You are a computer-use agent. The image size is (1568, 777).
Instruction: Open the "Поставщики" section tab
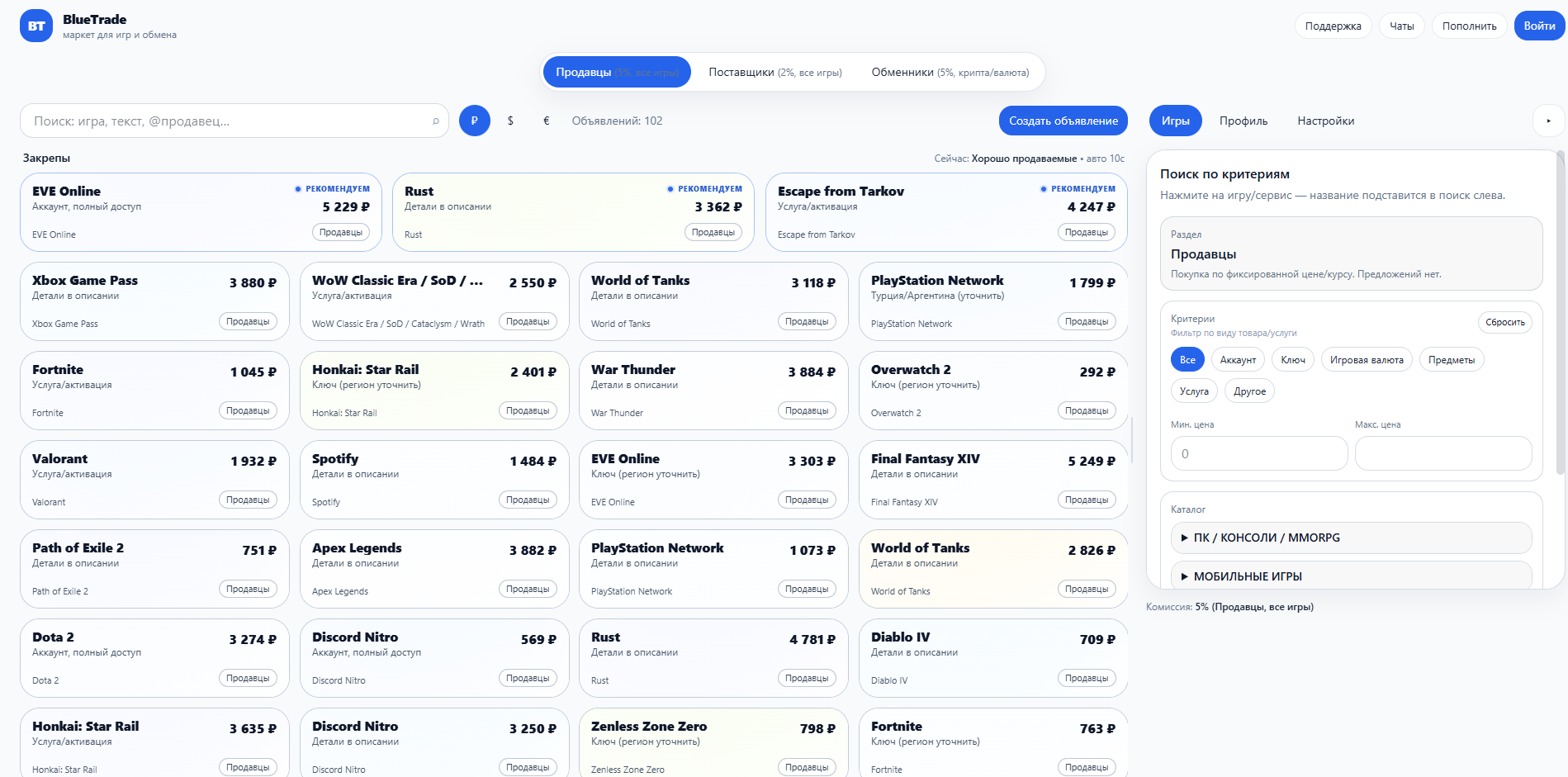pyautogui.click(x=775, y=72)
